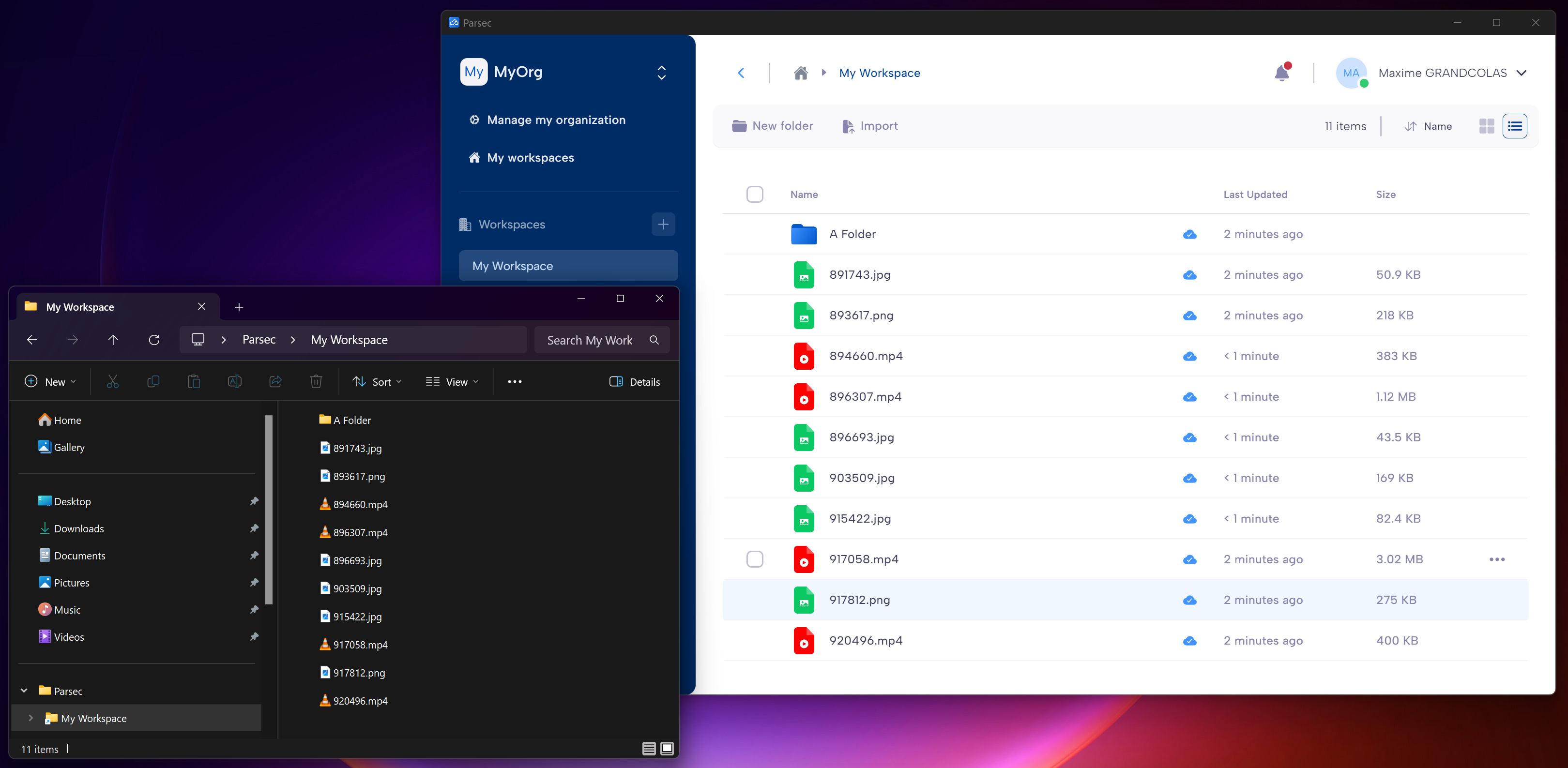The width and height of the screenshot is (1568, 768).
Task: Click the Share icon in File Explorer
Action: click(275, 381)
